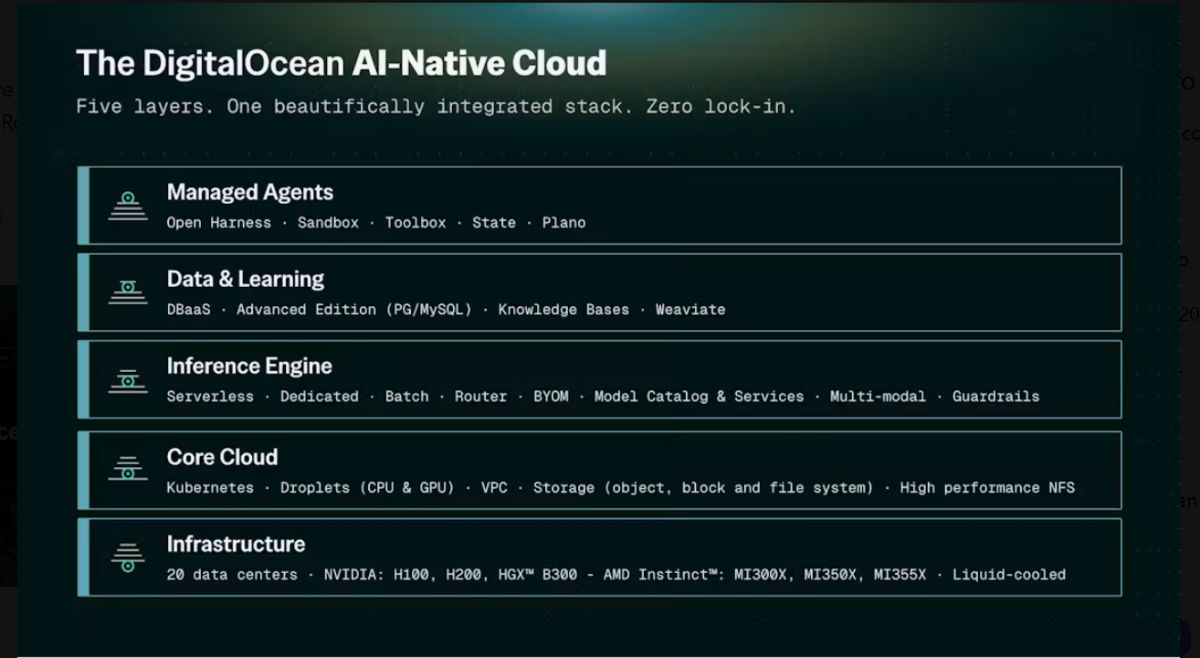This screenshot has width=1200, height=658.
Task: Click 'Open Harness' in Managed Agents row
Action: pos(219,222)
